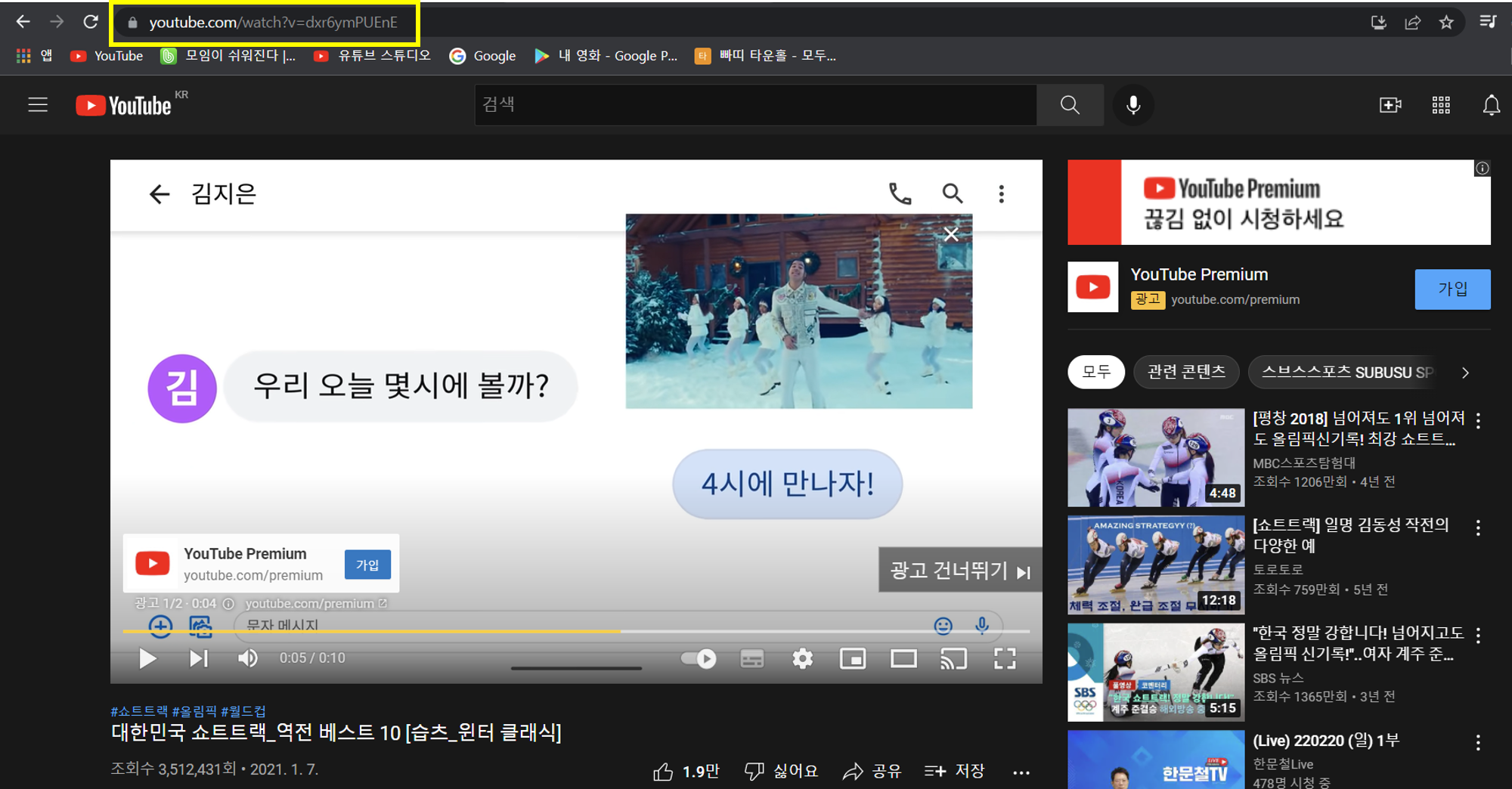The height and width of the screenshot is (789, 1512).
Task: Open the 내 영화 - Google Play bookmark
Action: 606,56
